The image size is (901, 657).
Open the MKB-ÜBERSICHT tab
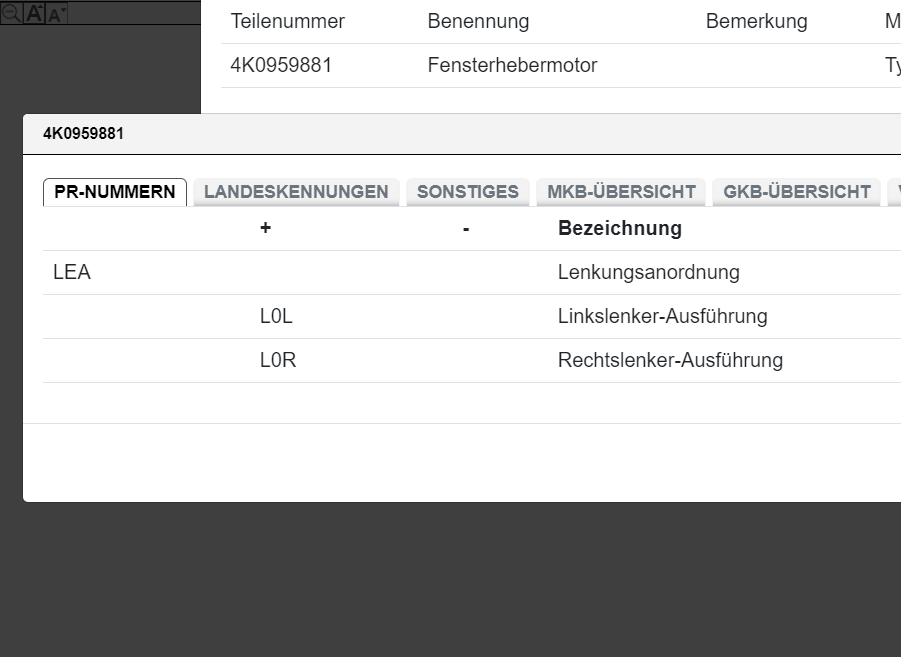point(621,192)
